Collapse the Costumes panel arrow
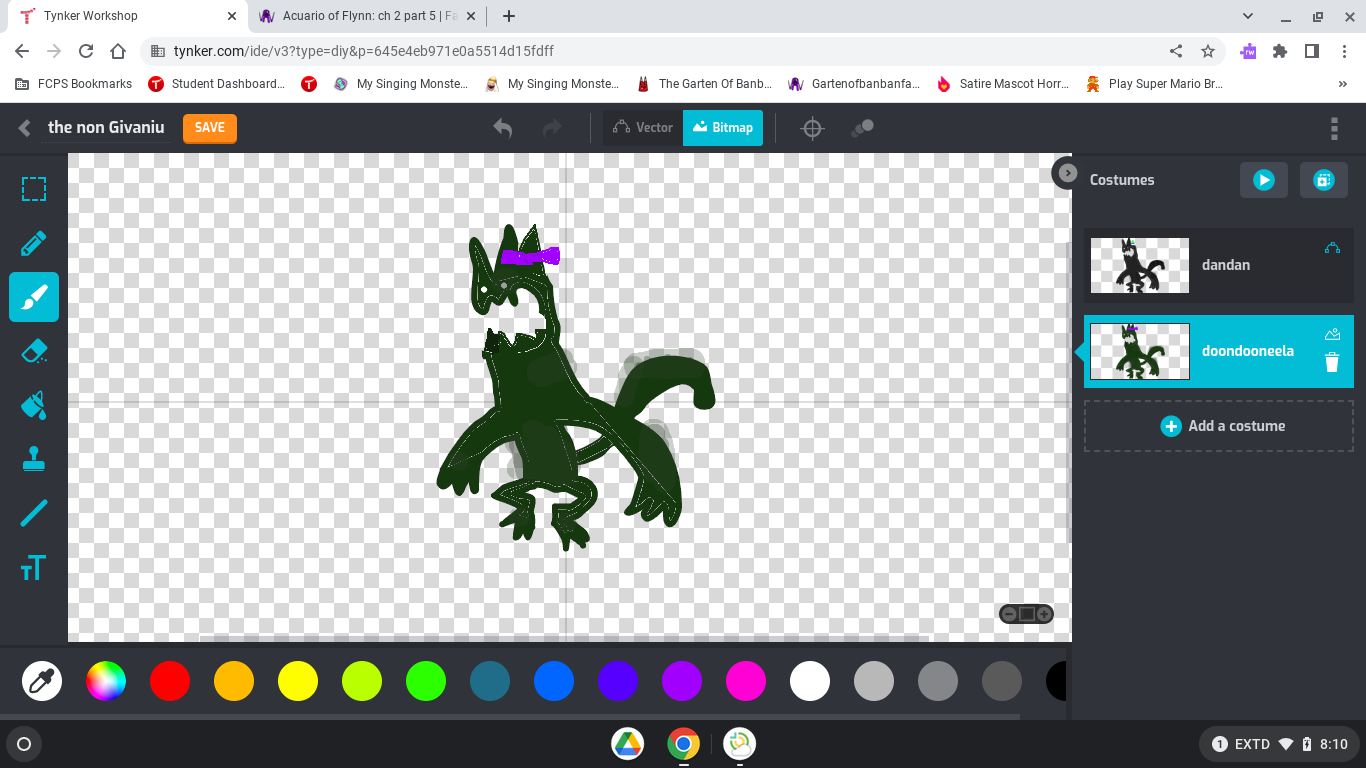The image size is (1366, 768). click(1067, 172)
